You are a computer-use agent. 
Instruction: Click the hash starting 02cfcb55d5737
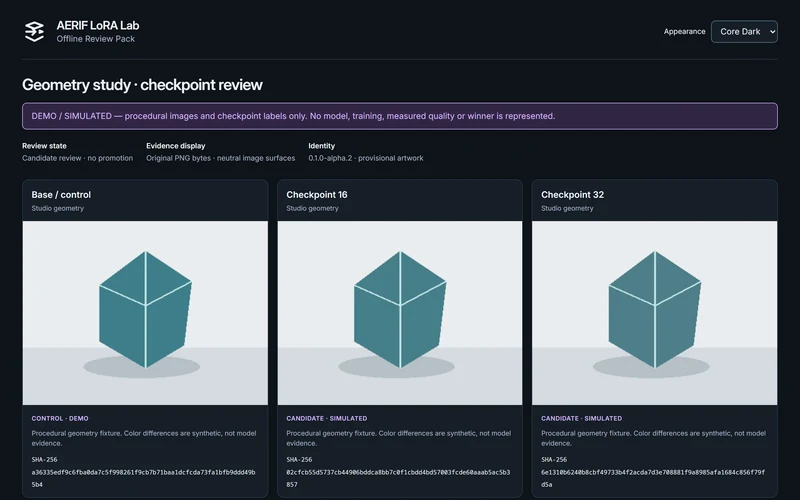pyautogui.click(x=398, y=479)
